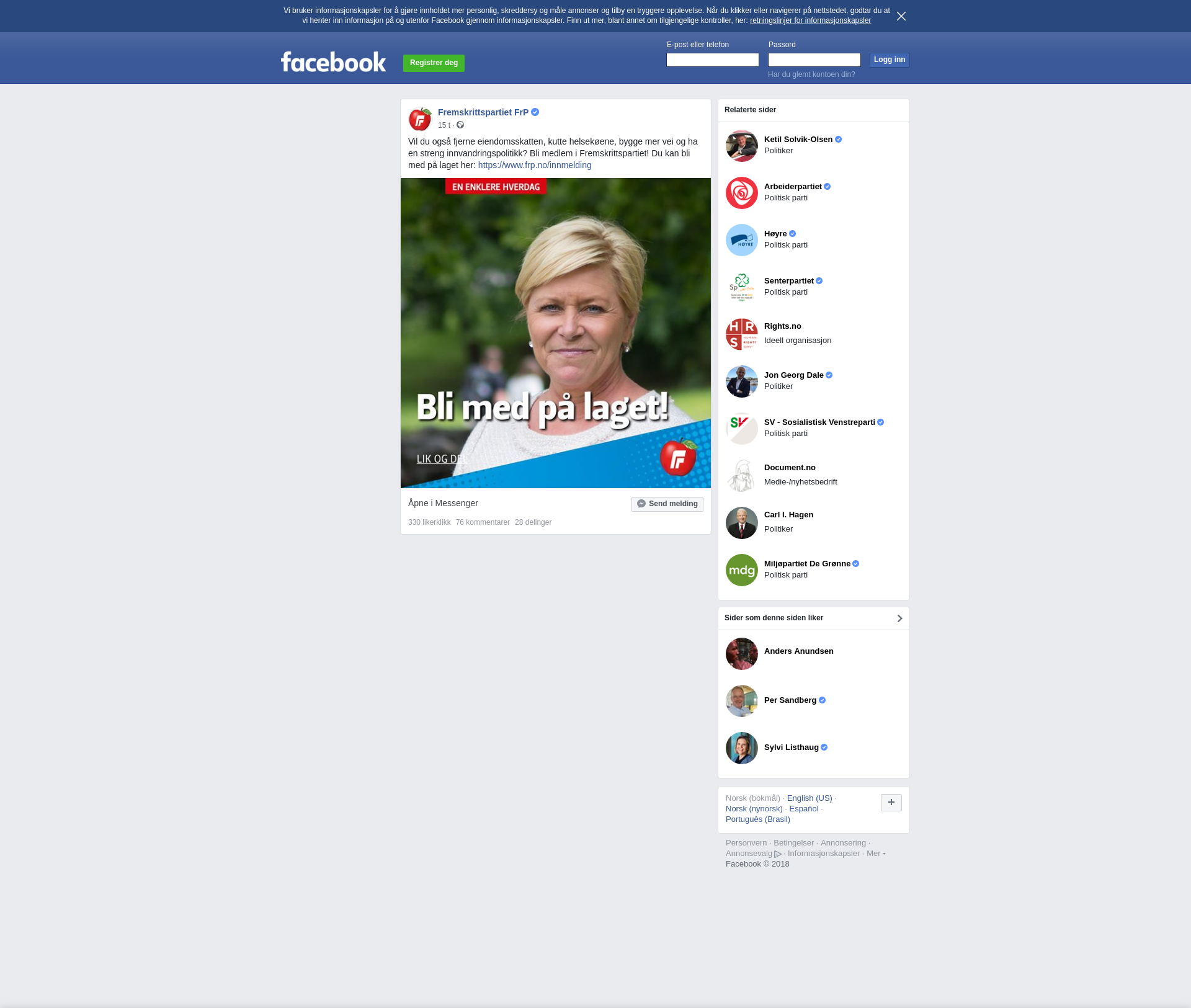View the 330 likerklikk count
Image resolution: width=1191 pixels, height=1008 pixels.
pyautogui.click(x=429, y=522)
